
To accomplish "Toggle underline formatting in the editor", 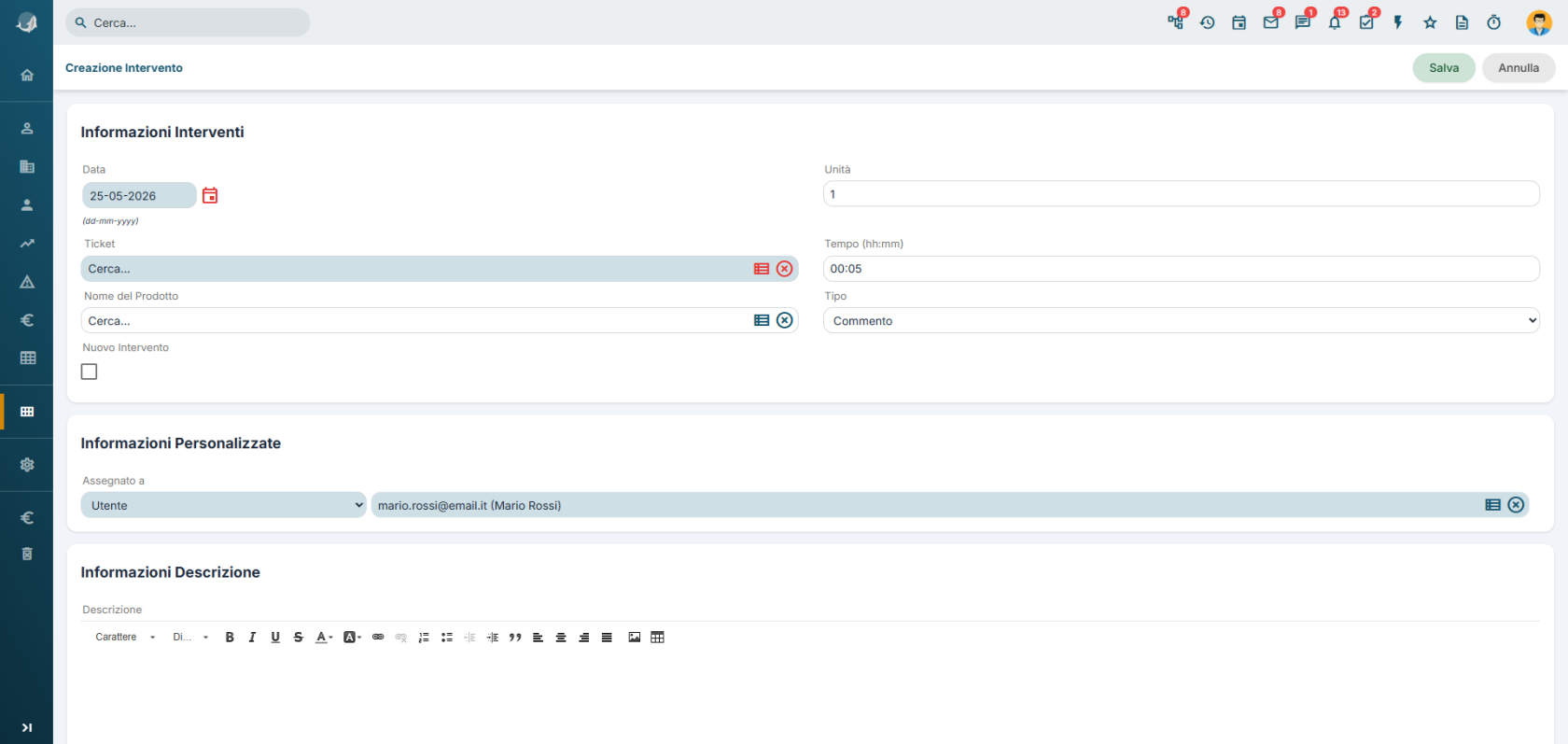I will pos(275,637).
